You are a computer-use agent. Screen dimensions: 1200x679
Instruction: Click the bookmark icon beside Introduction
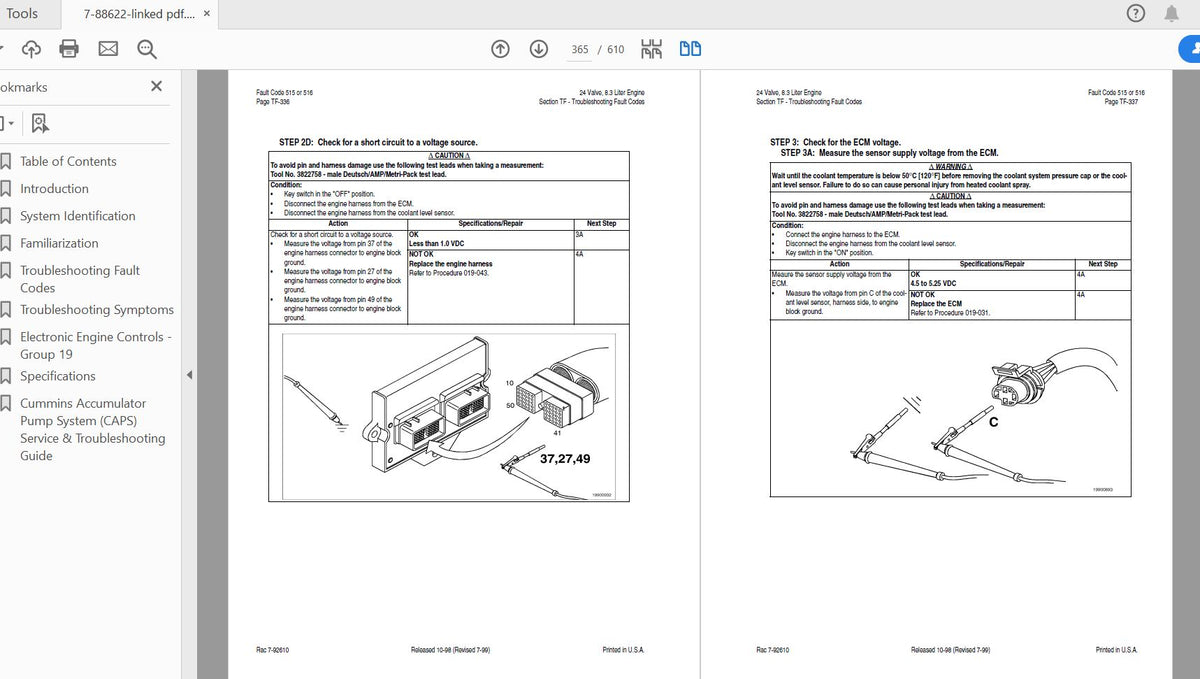click(x=6, y=188)
